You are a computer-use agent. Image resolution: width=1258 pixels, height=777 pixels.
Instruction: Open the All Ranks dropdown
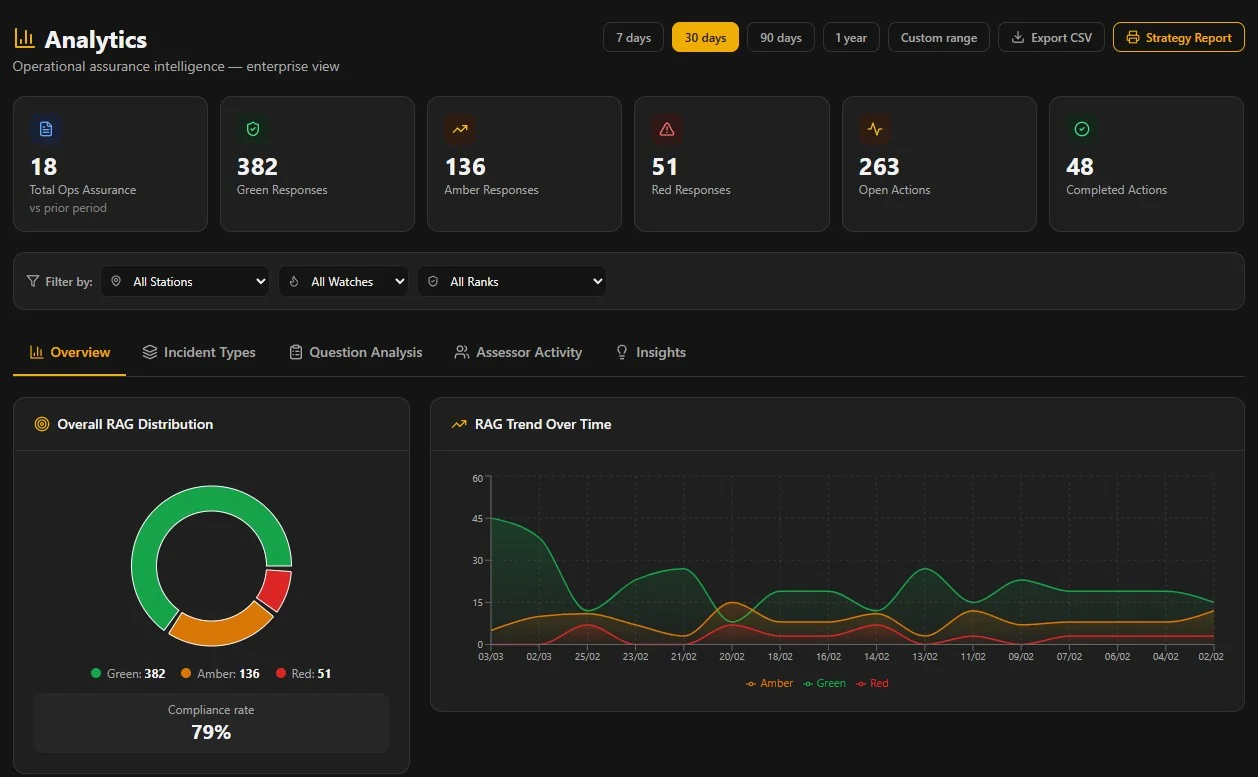(x=512, y=282)
